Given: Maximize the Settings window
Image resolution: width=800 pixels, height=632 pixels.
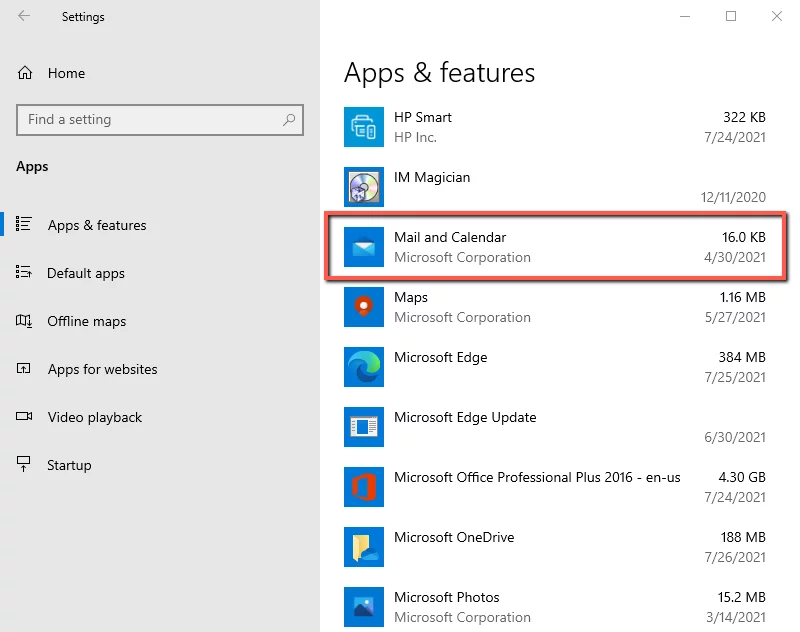Looking at the screenshot, I should (x=731, y=16).
